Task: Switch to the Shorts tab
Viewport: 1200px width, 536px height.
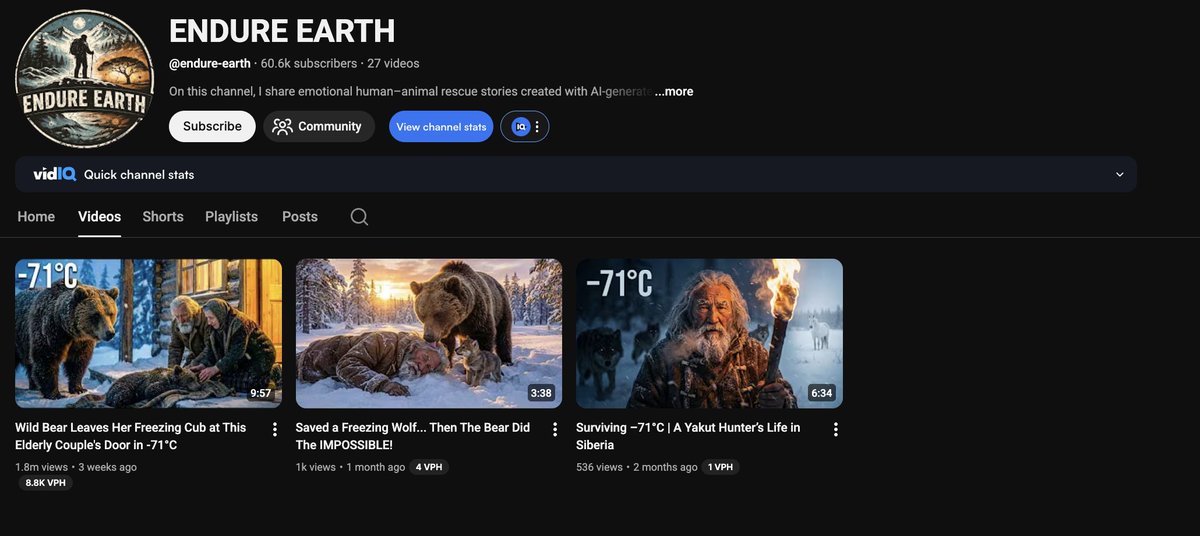Action: 163,217
